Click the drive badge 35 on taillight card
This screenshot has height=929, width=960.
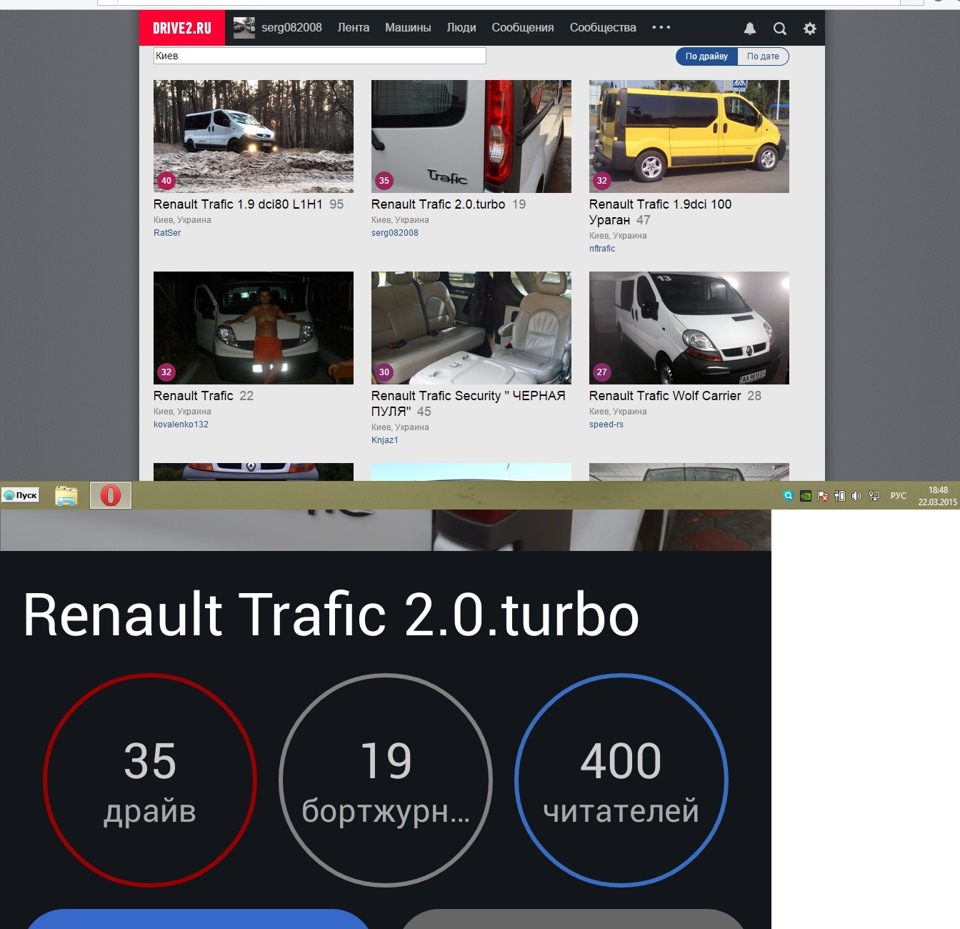point(384,181)
